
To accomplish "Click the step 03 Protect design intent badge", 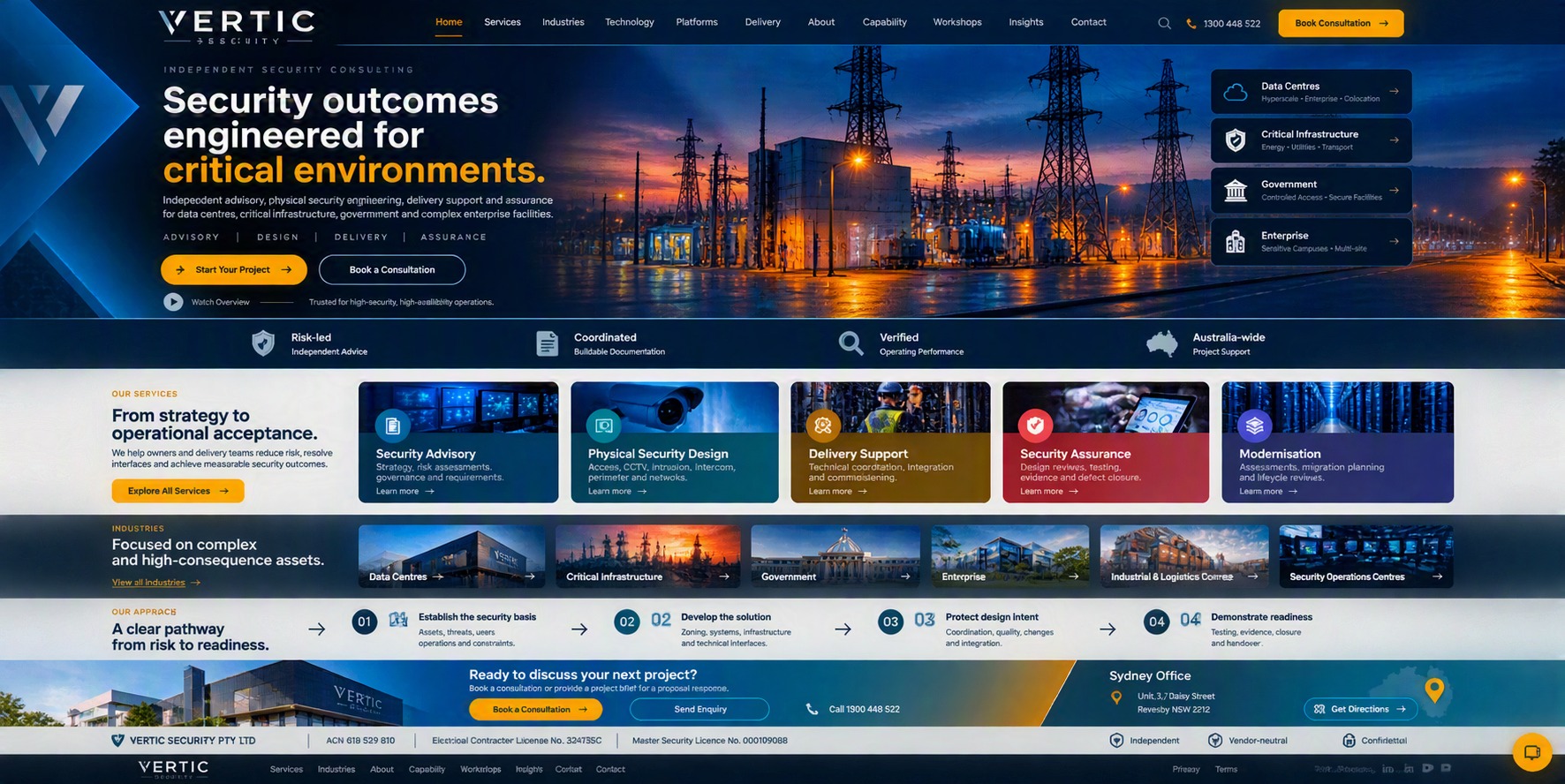I will point(891,622).
